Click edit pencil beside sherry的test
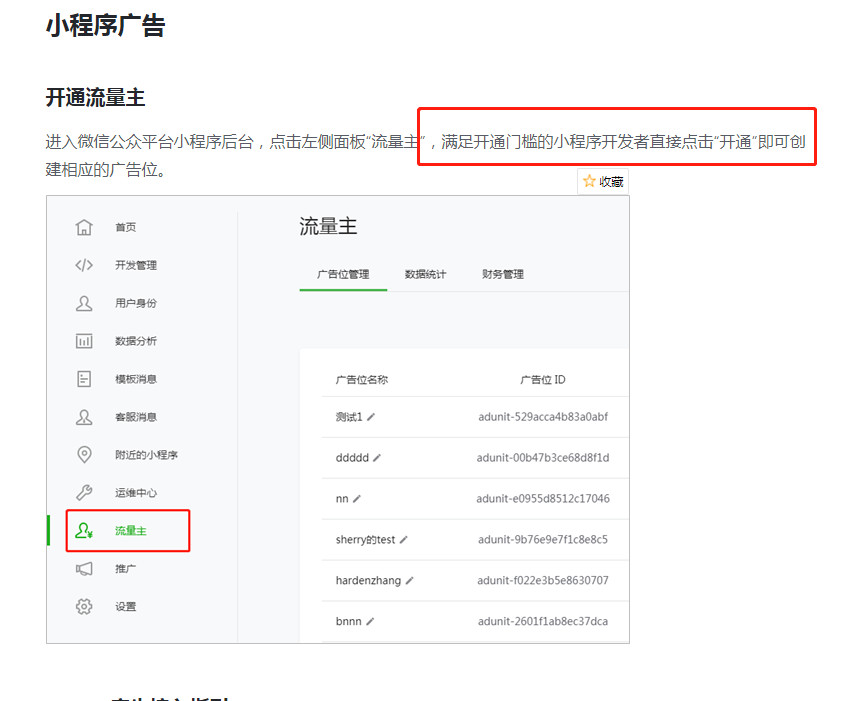This screenshot has width=862, height=701. [x=404, y=539]
